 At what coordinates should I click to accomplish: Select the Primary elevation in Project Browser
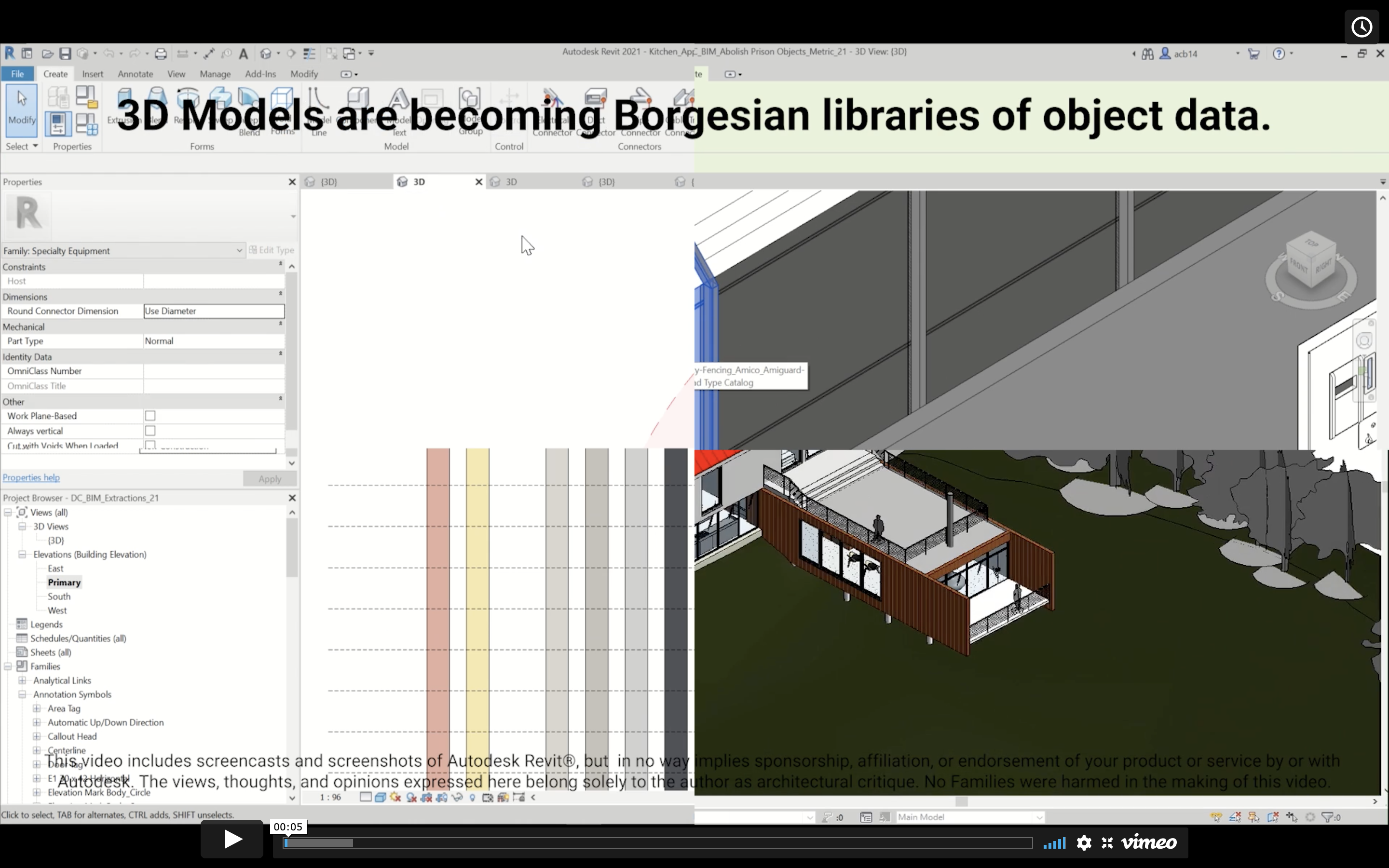[64, 583]
